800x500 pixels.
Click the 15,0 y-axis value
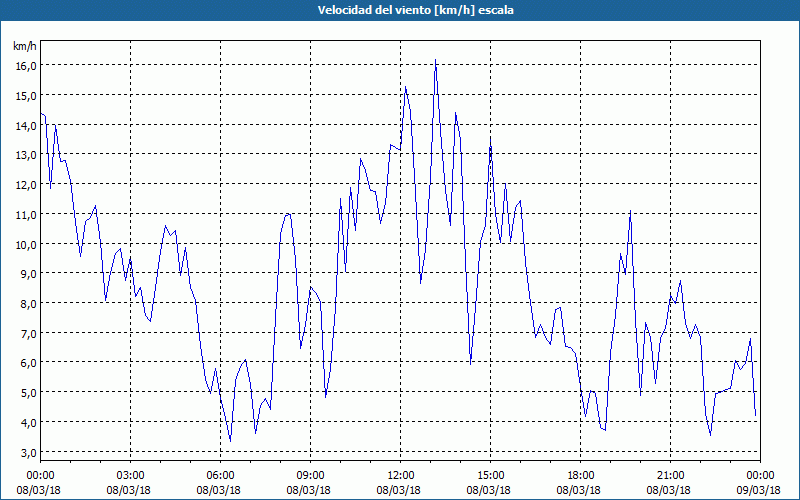25,96
